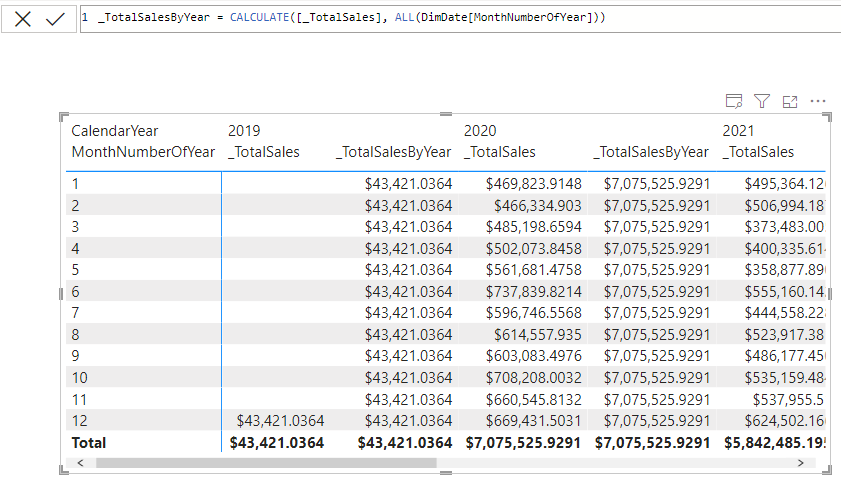Select the 2021 column year header

pos(739,131)
